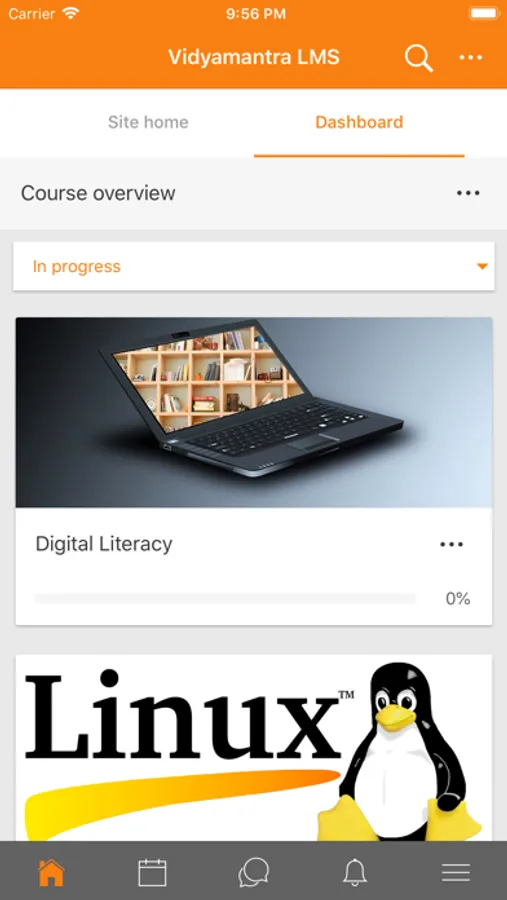
Task: Tap the home icon in the bottom bar
Action: click(x=51, y=872)
